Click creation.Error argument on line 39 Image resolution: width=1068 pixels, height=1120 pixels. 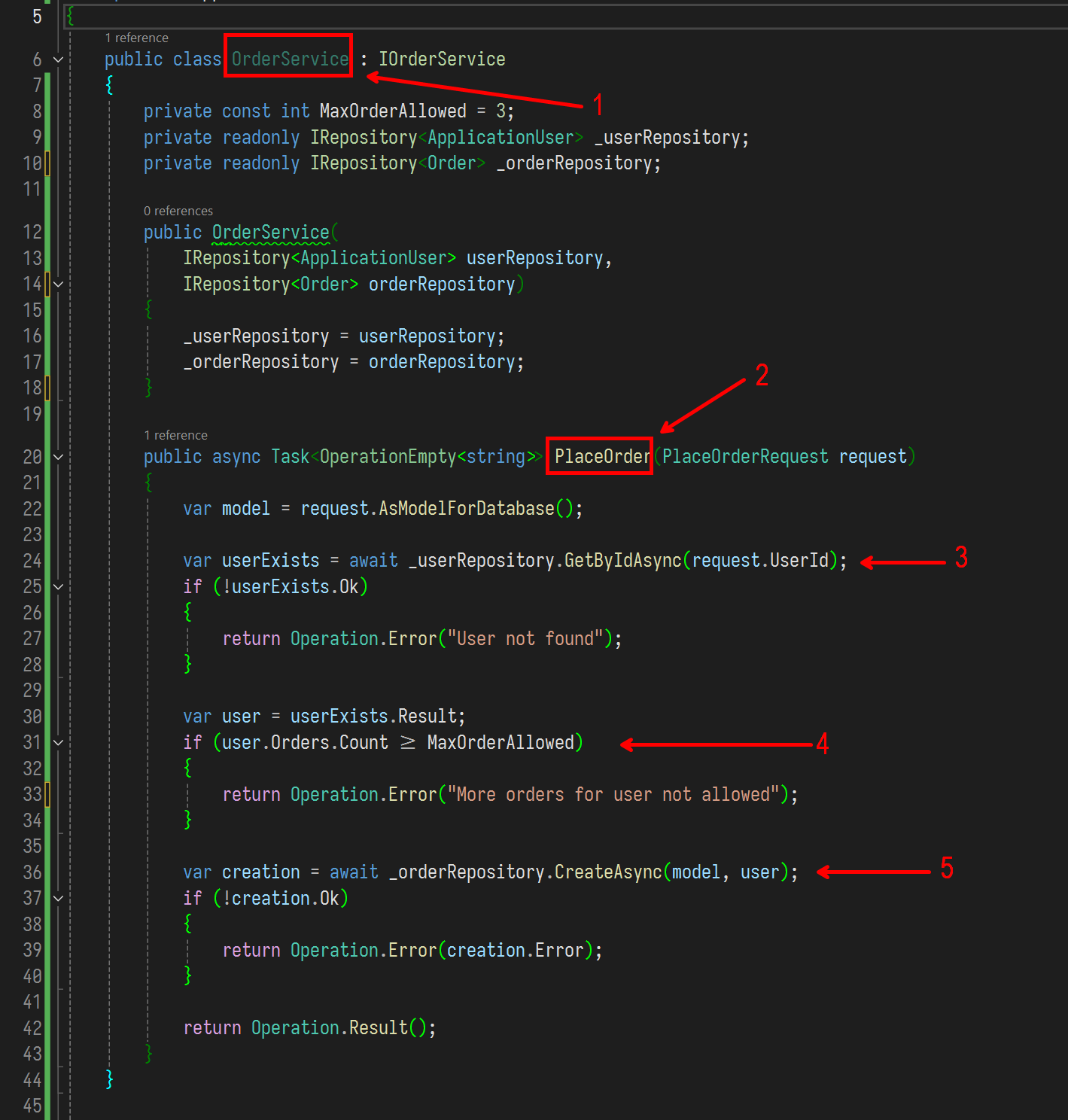(516, 951)
